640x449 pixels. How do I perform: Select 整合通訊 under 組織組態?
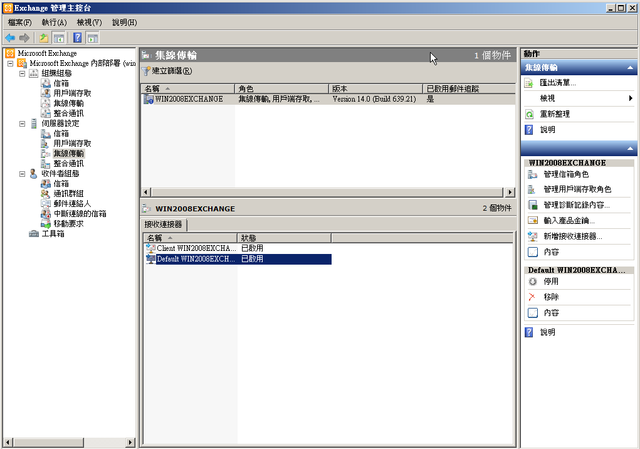tap(69, 113)
